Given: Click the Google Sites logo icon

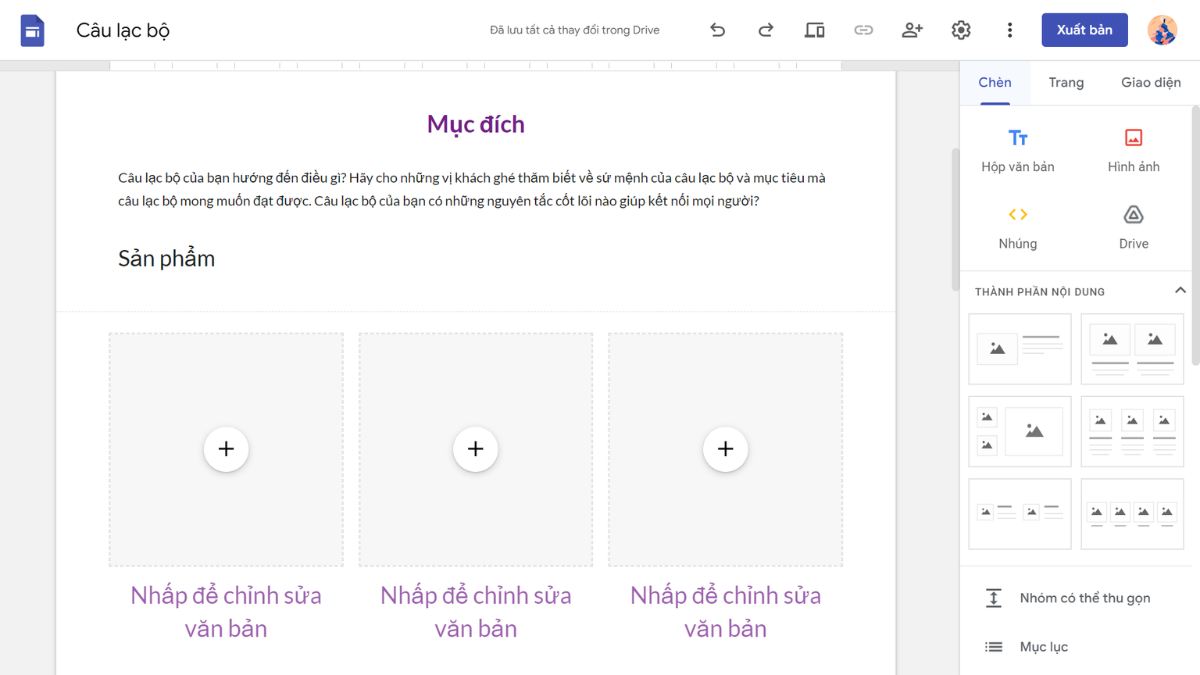Looking at the screenshot, I should [32, 30].
